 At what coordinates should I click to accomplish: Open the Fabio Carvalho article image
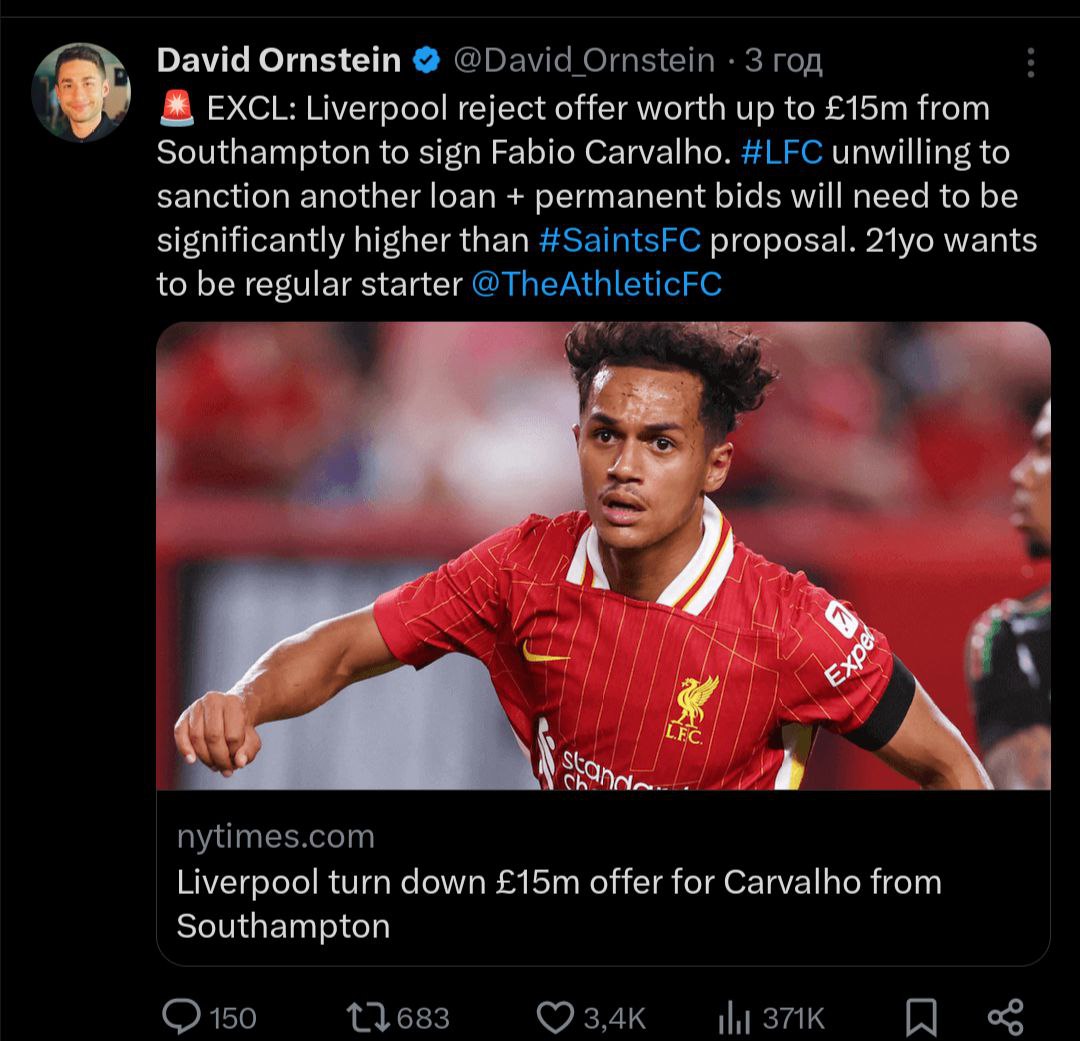tap(603, 555)
